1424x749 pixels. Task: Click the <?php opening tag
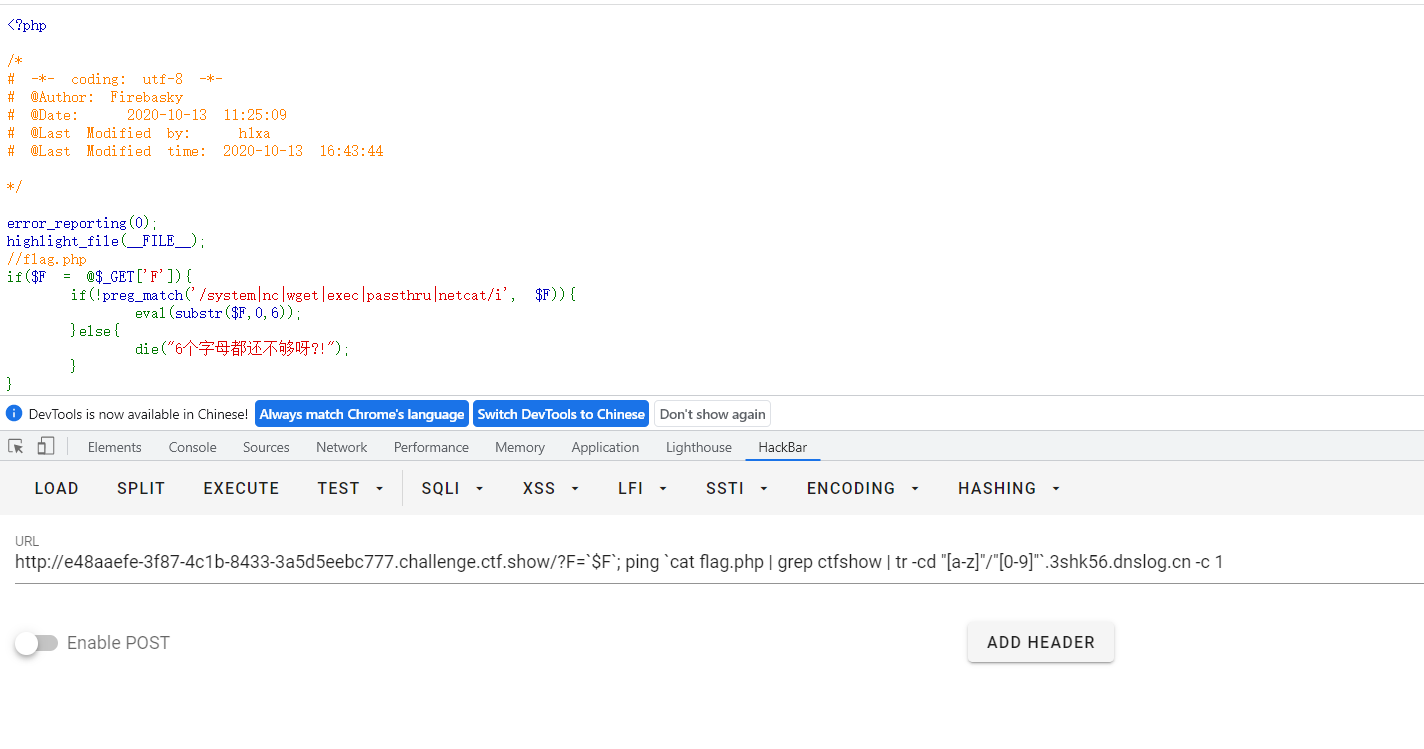click(27, 25)
